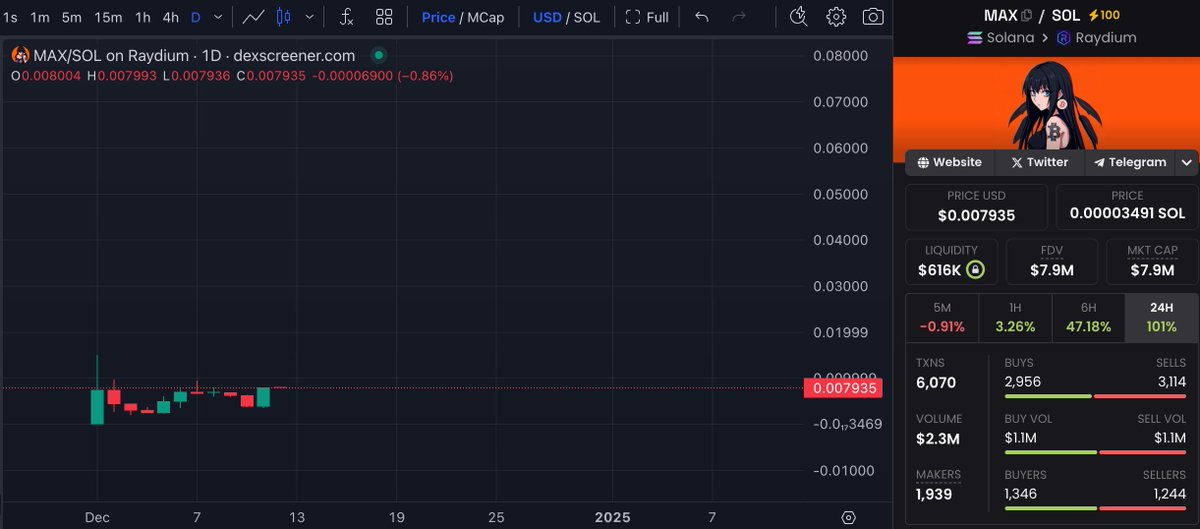Image resolution: width=1200 pixels, height=529 pixels.
Task: Click the VOLUME value $2.3M
Action: pyautogui.click(x=938, y=438)
